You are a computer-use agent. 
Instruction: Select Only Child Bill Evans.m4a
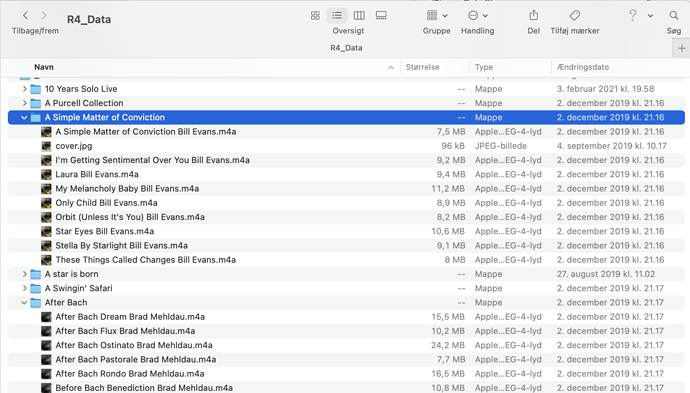[106, 203]
